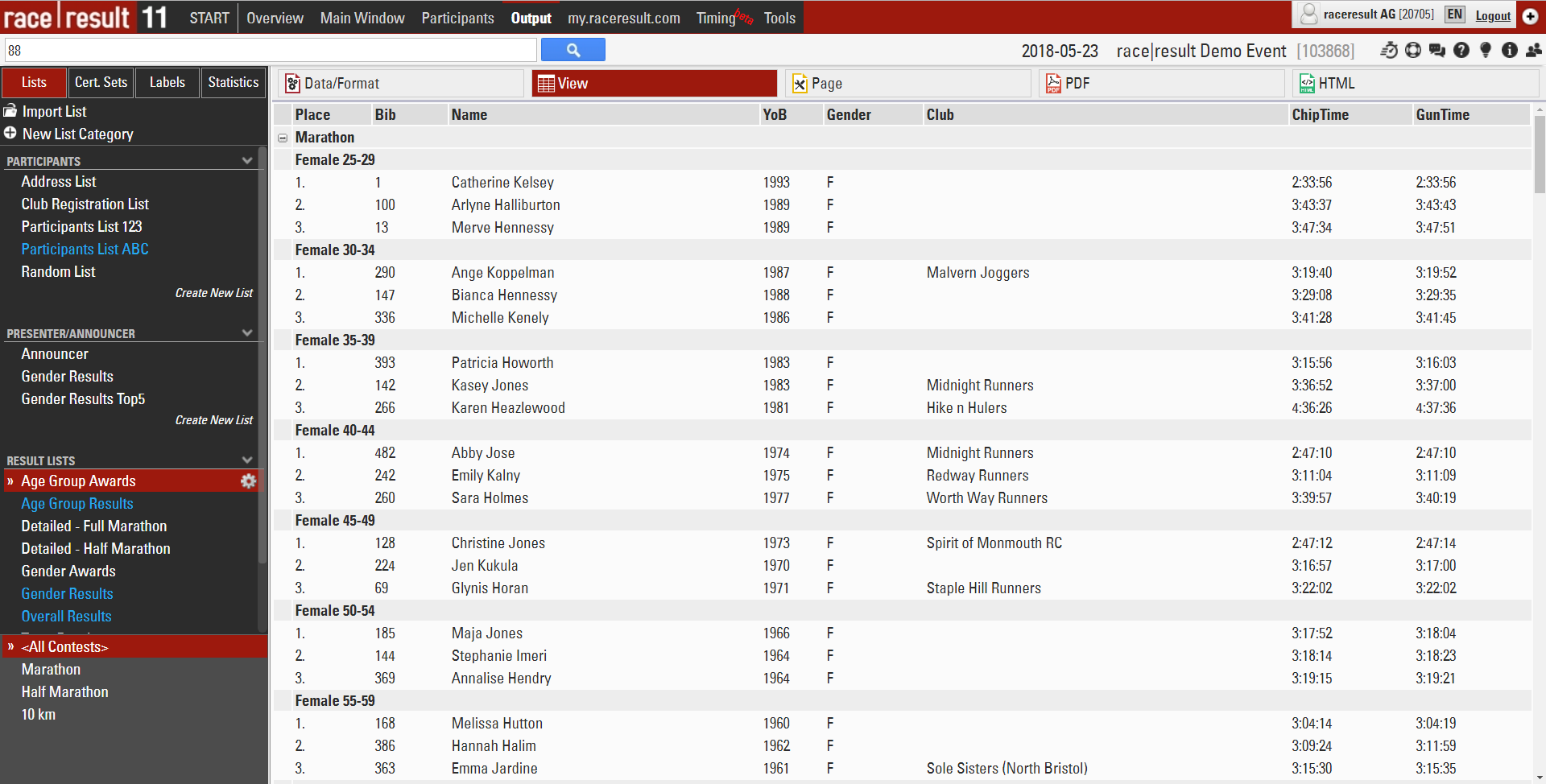The width and height of the screenshot is (1546, 784).
Task: Switch to the Cert. Sets tab
Action: tap(101, 82)
